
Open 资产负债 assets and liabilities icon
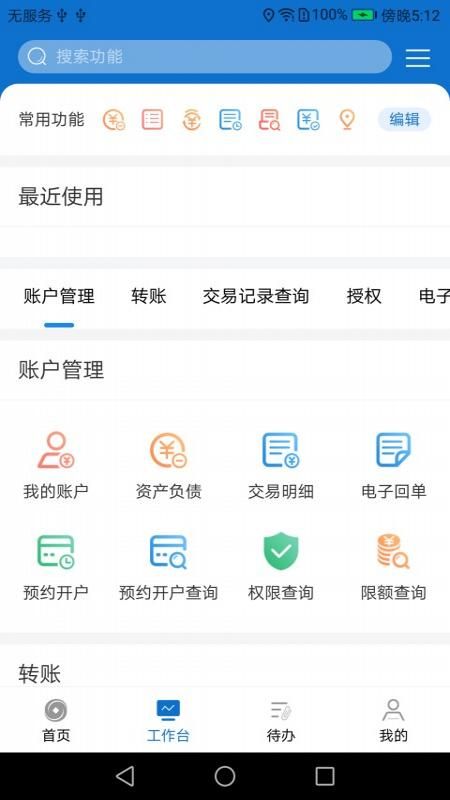tap(168, 450)
